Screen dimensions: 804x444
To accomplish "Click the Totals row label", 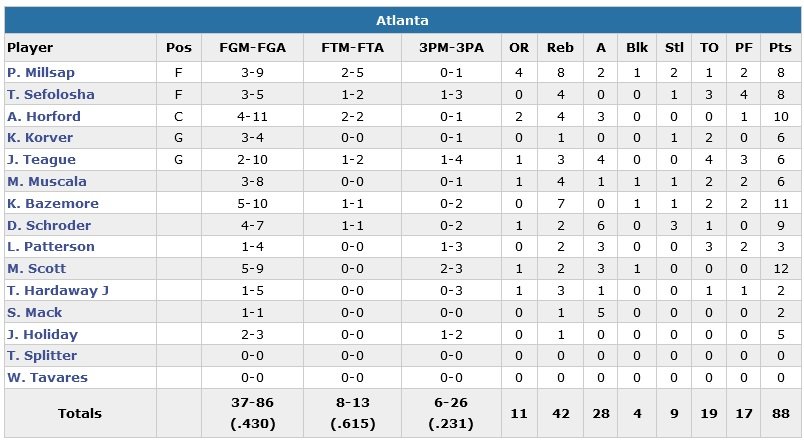I will [x=79, y=412].
